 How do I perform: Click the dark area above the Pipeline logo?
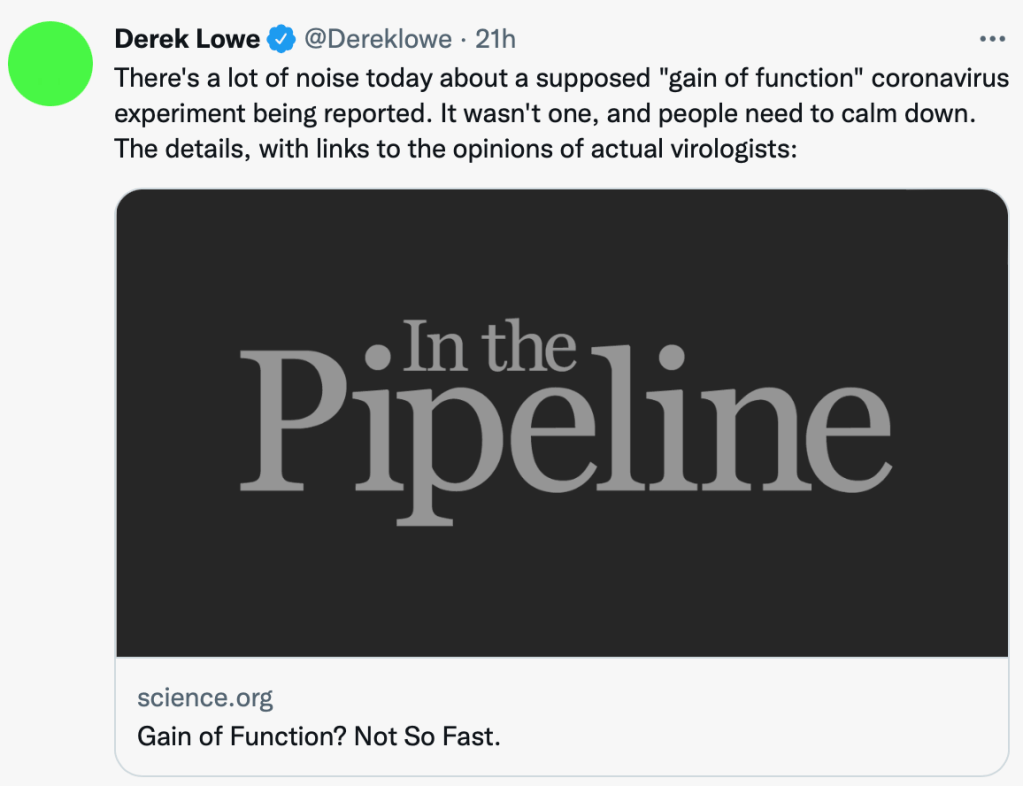561,250
